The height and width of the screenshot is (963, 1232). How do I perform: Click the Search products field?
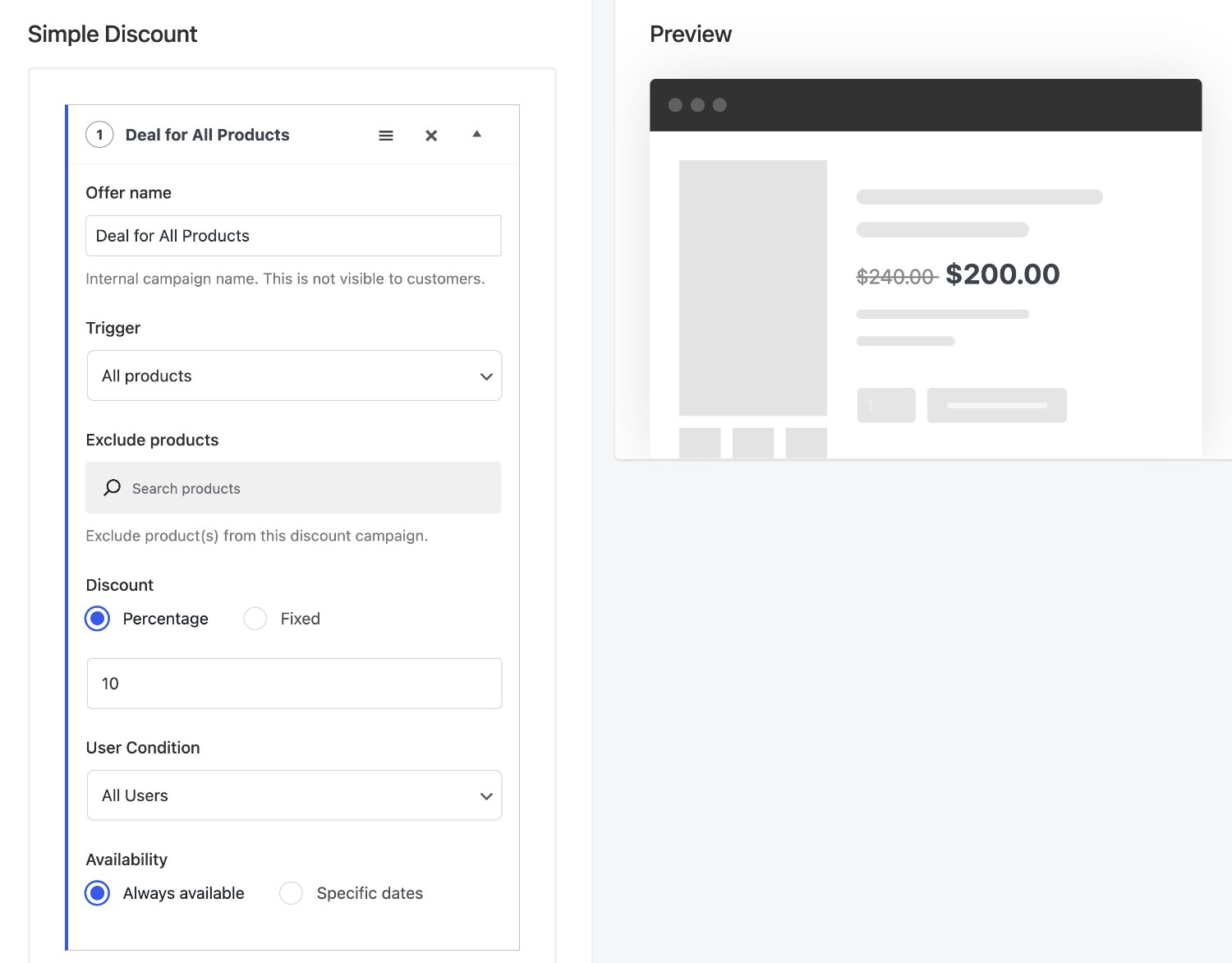pyautogui.click(x=293, y=488)
